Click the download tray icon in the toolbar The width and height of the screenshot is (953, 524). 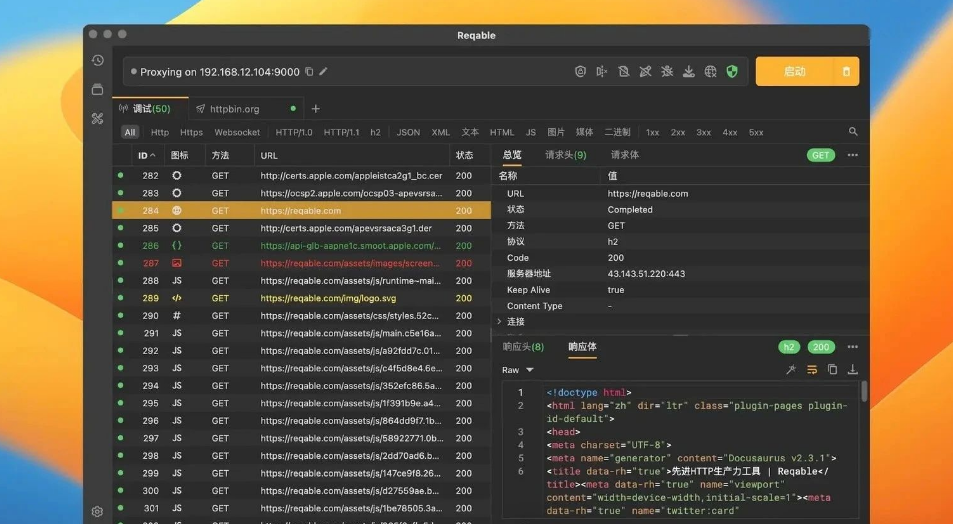pyautogui.click(x=689, y=72)
